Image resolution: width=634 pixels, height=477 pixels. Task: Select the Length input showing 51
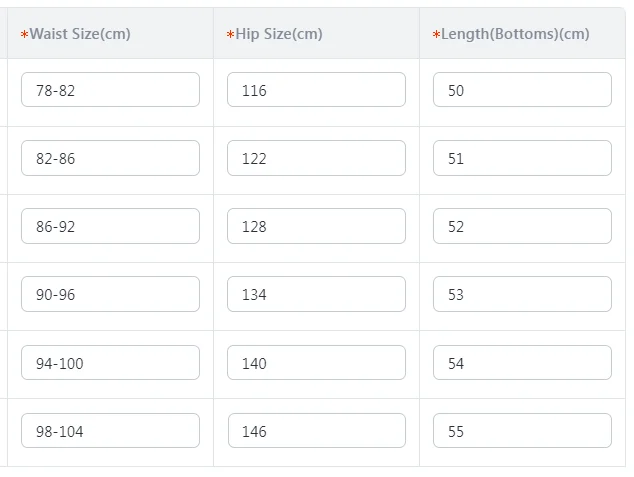pyautogui.click(x=522, y=158)
